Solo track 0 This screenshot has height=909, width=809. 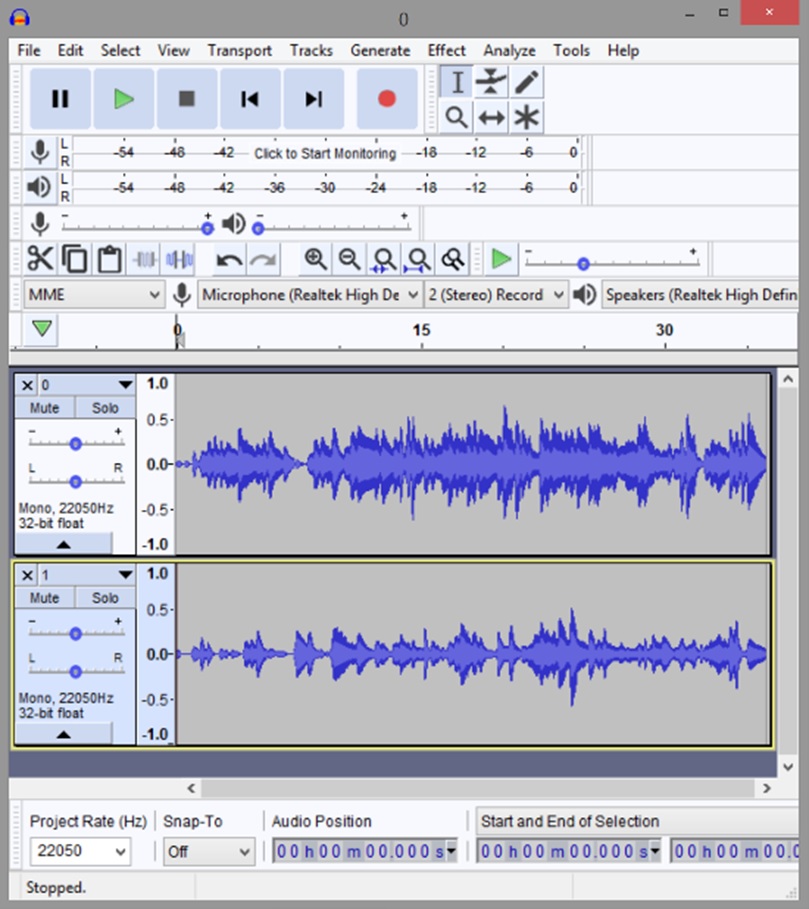pyautogui.click(x=105, y=408)
